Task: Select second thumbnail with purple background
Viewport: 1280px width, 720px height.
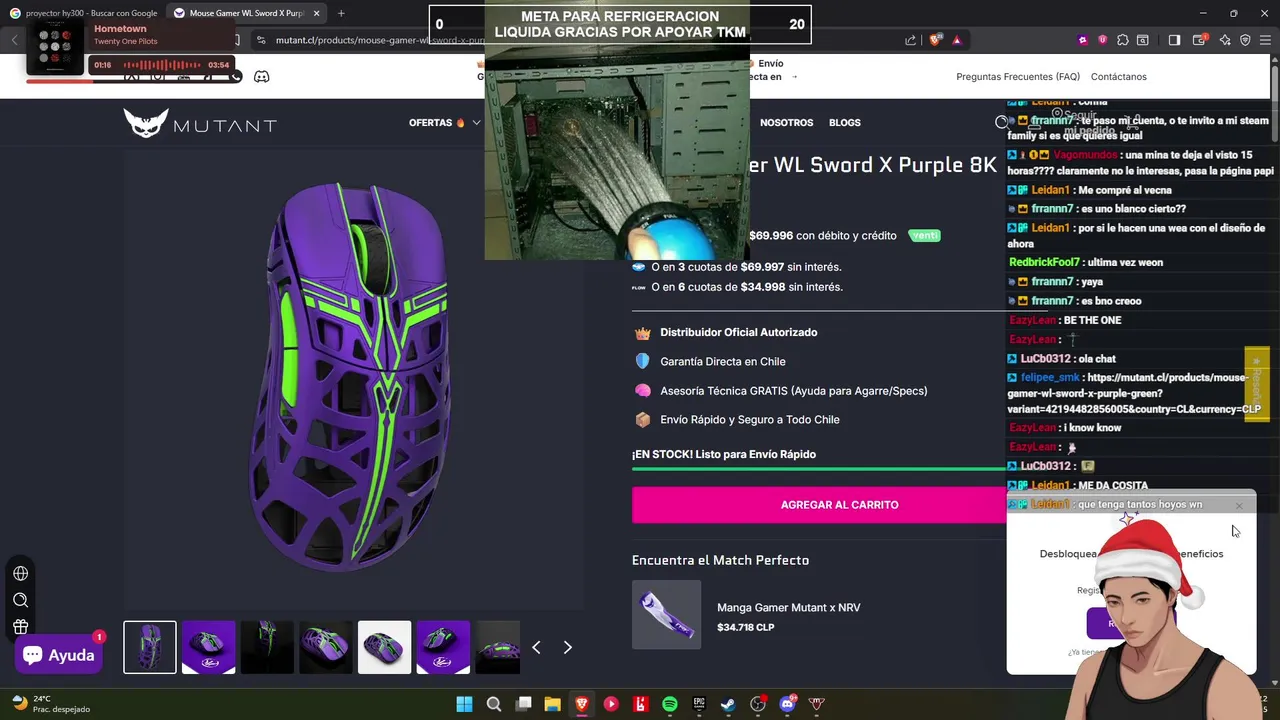Action: point(208,647)
